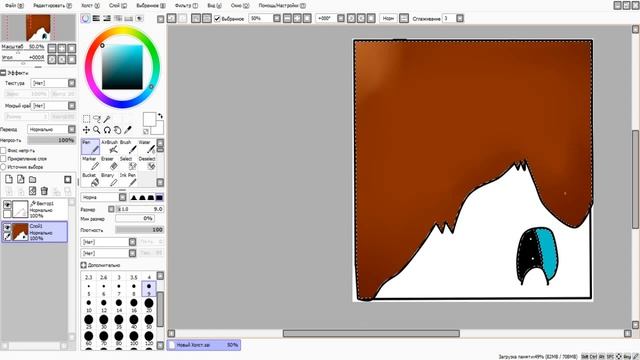Hide the Вектор1 layer with eye icon

point(7,204)
